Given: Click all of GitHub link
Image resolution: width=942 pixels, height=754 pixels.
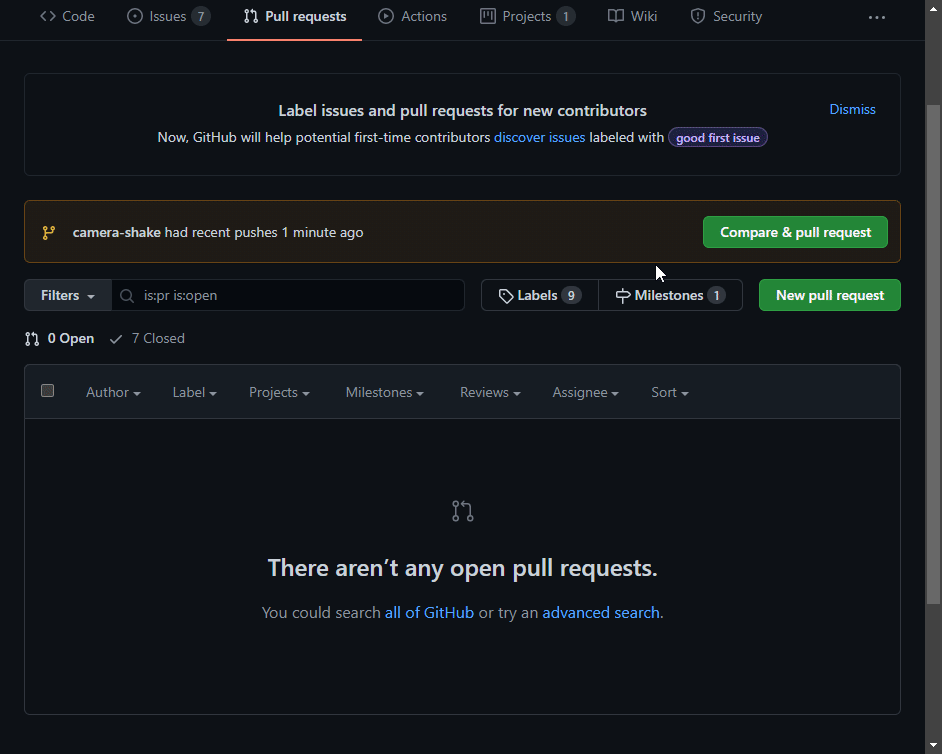Looking at the screenshot, I should (429, 612).
